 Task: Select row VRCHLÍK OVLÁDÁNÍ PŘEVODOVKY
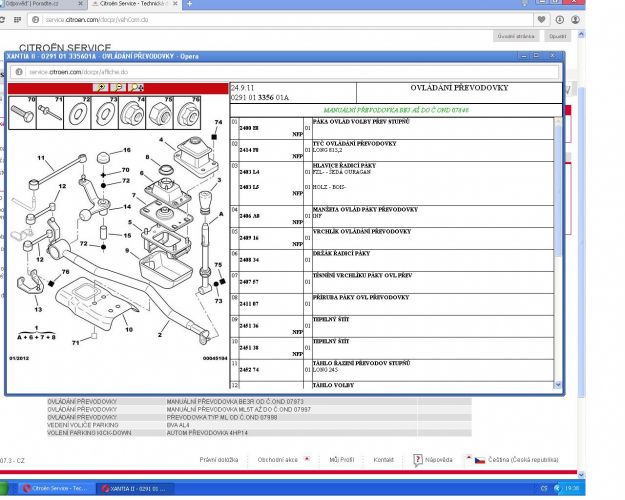tap(392, 238)
